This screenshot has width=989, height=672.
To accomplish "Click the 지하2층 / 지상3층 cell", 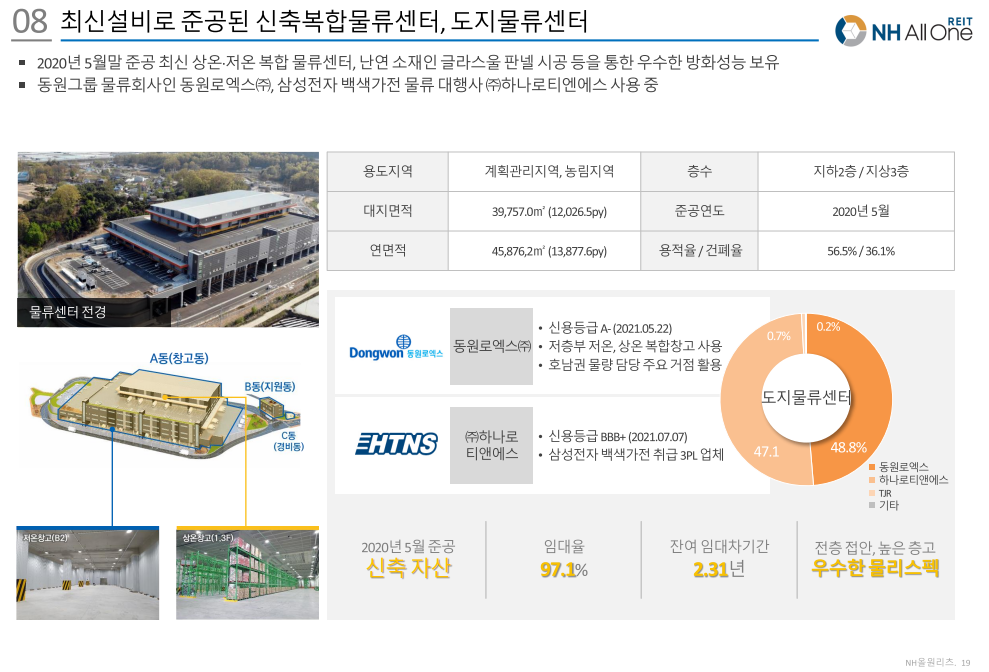I will point(856,172).
